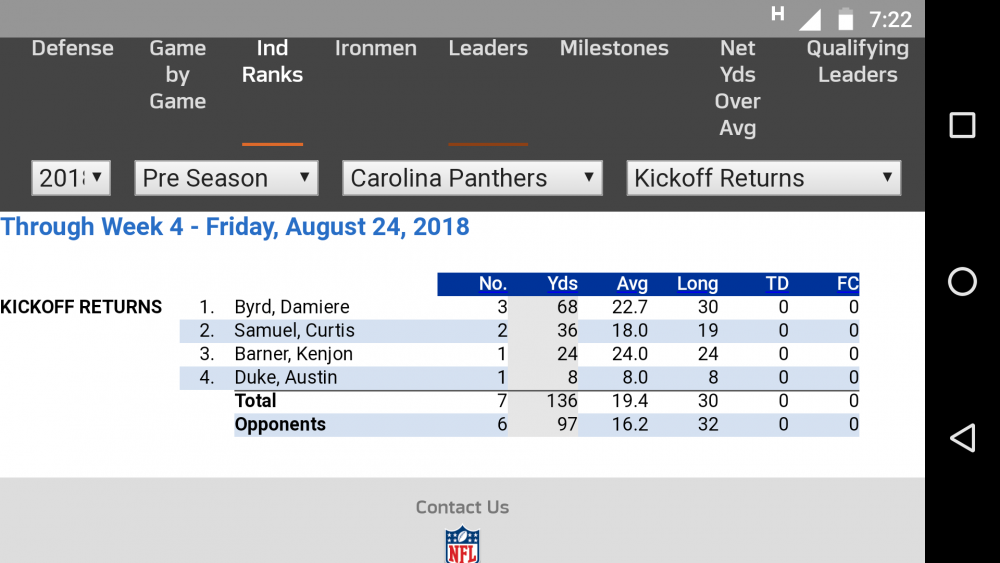Image resolution: width=1000 pixels, height=563 pixels.
Task: Open Net Yds Over Avg tab
Action: (738, 88)
